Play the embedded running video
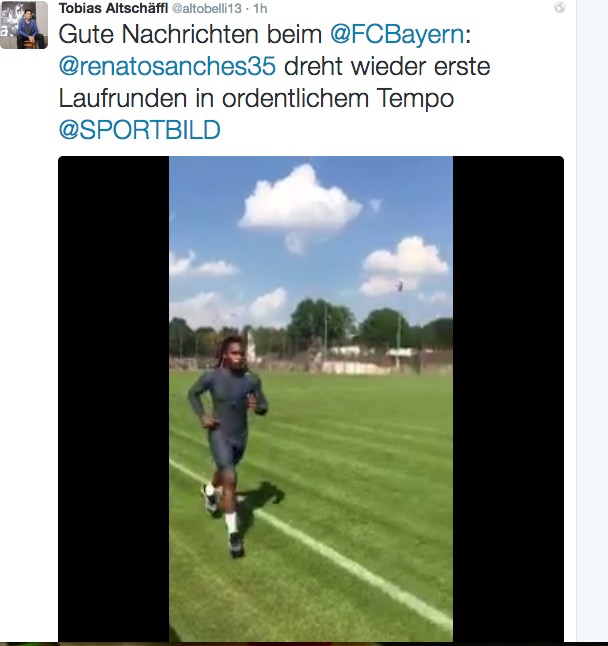 (311, 398)
